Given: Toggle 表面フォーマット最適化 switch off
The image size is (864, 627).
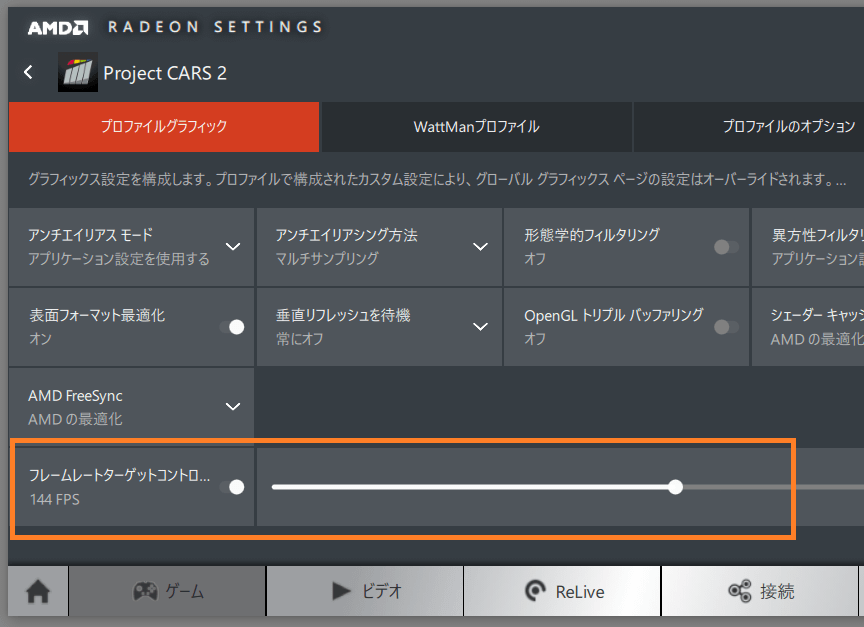Looking at the screenshot, I should click(232, 327).
